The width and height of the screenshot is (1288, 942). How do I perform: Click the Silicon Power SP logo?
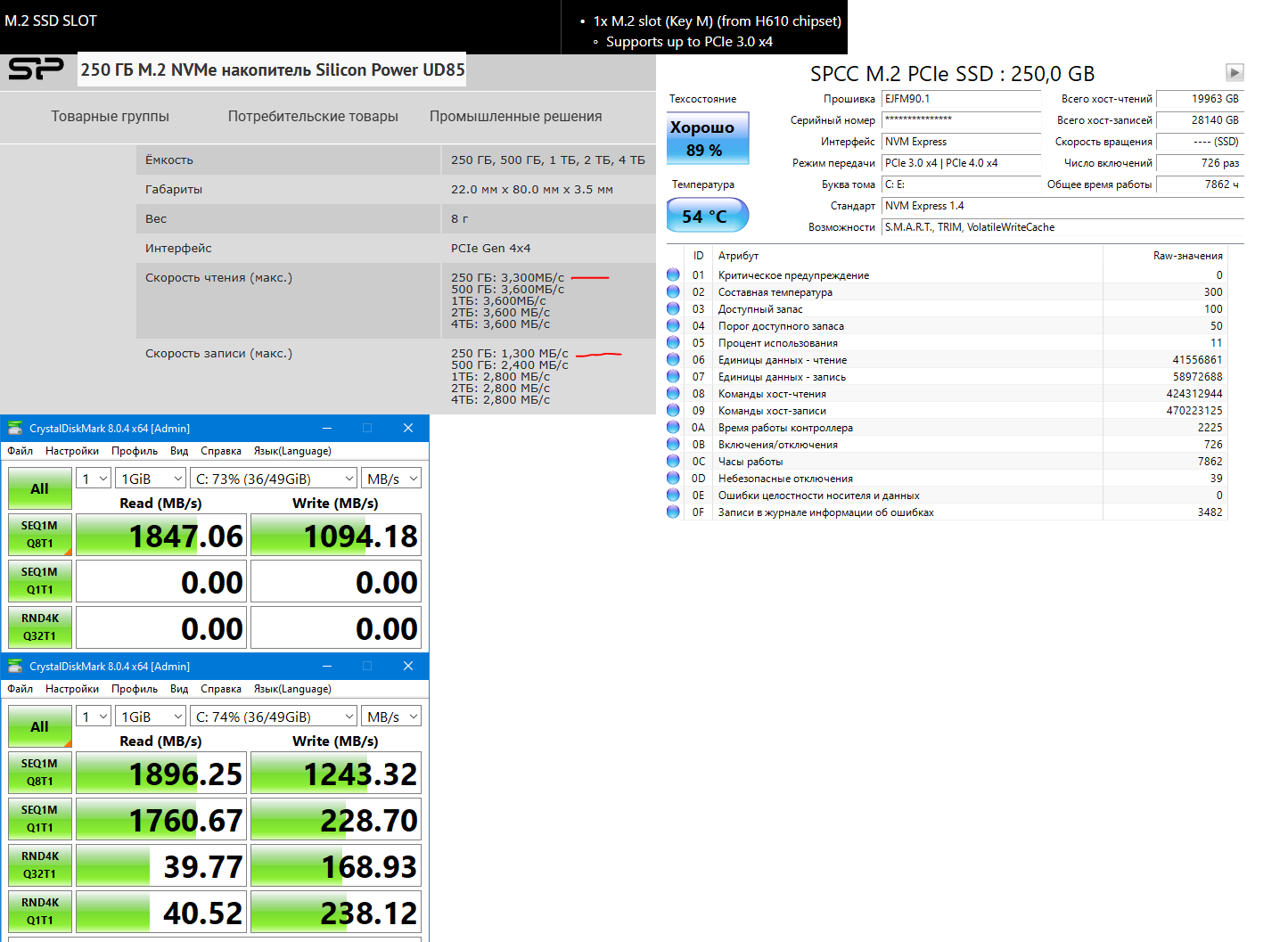(36, 70)
